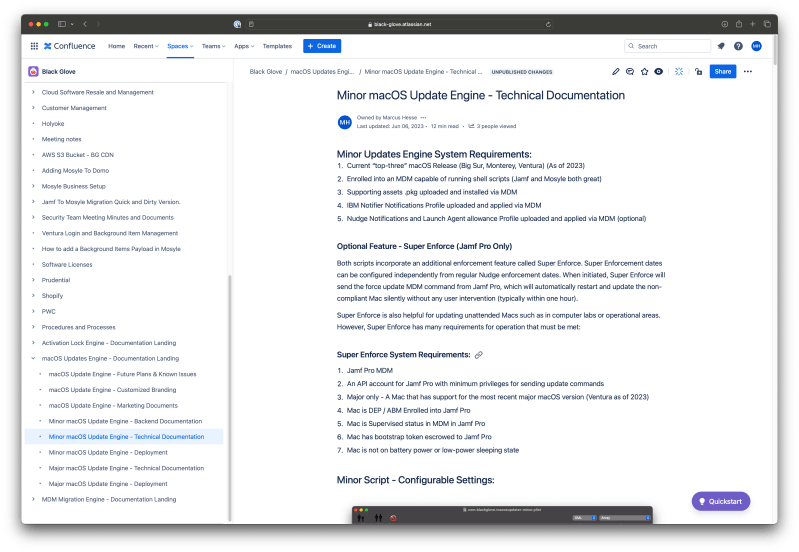This screenshot has width=799, height=552.
Task: Open the Quickstart button
Action: pyautogui.click(x=721, y=501)
